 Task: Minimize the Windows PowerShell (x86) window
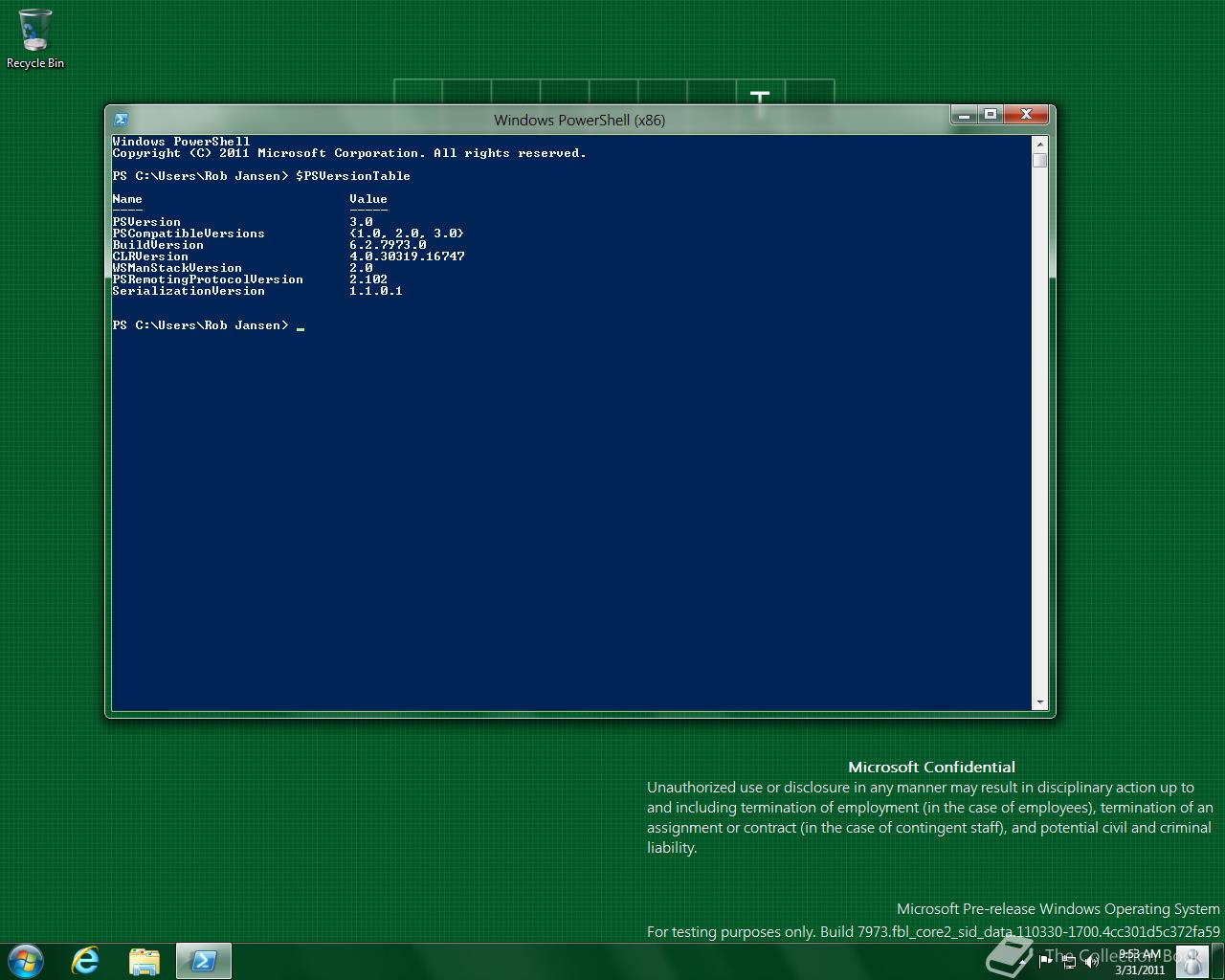tap(965, 115)
